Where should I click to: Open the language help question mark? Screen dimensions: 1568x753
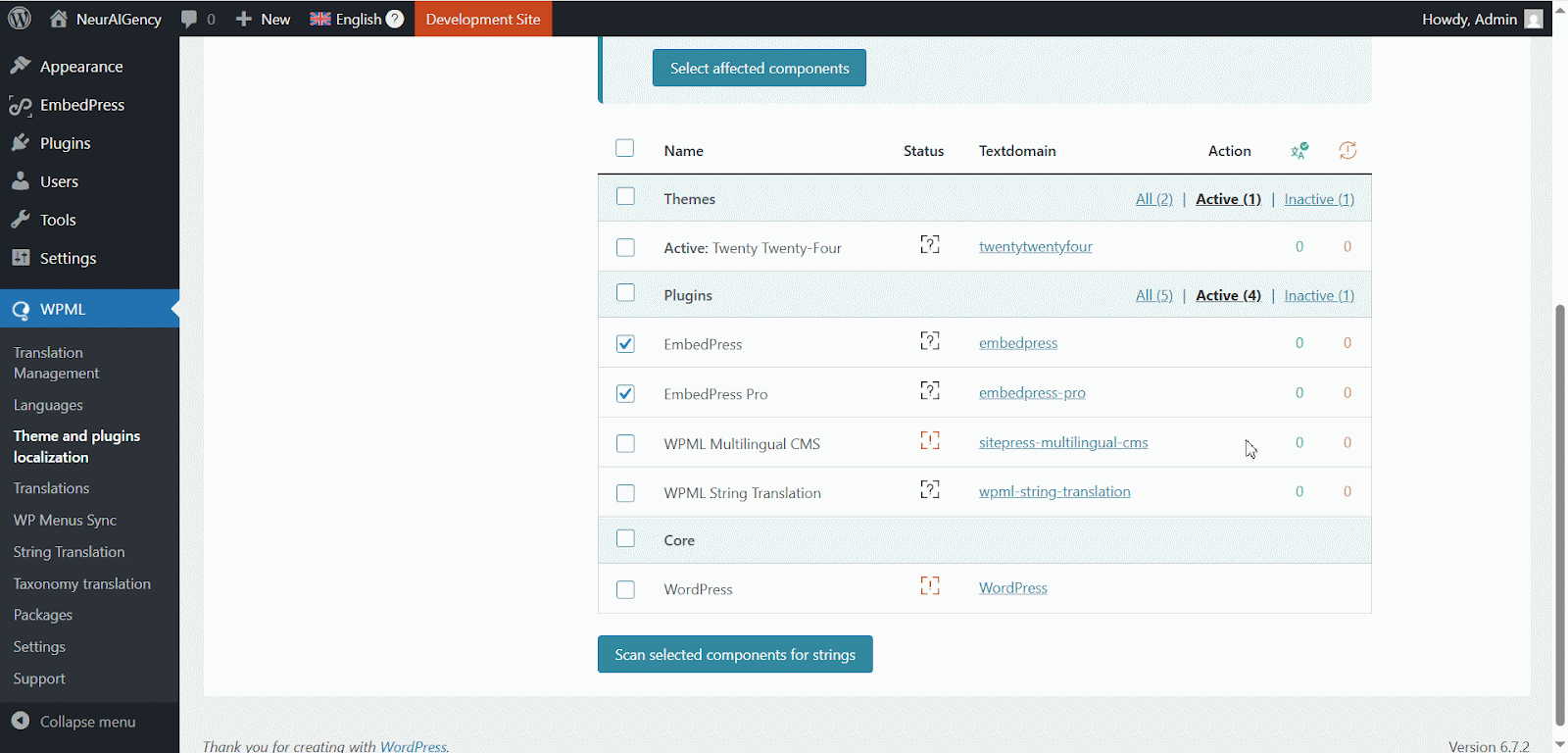tap(395, 19)
